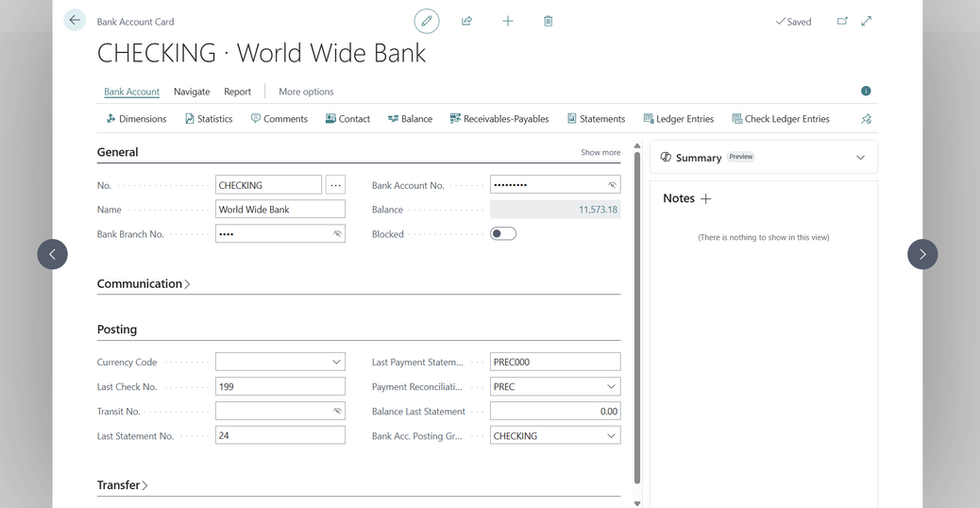Open Receivables-Payables action
This screenshot has width=980, height=508.
(499, 119)
